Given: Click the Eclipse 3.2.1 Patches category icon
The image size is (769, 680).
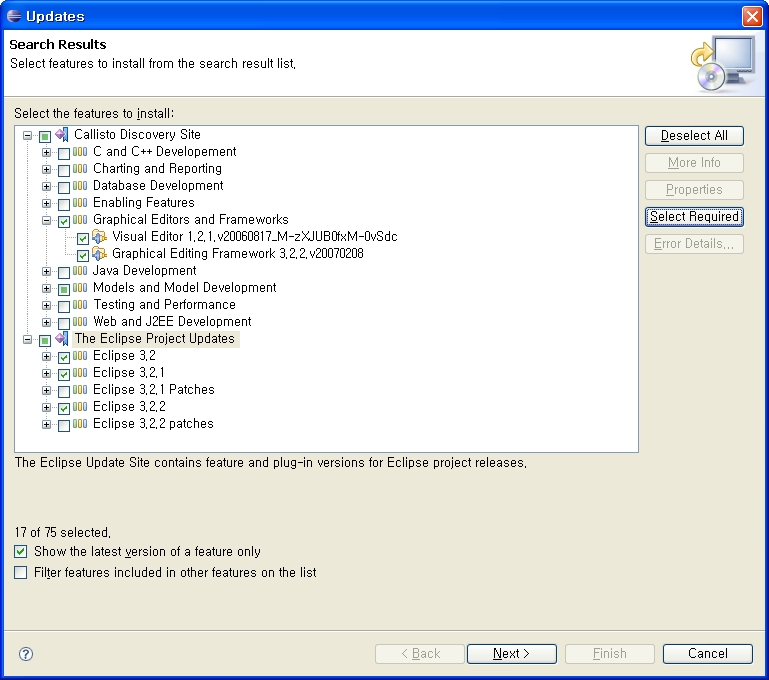Looking at the screenshot, I should (80, 390).
